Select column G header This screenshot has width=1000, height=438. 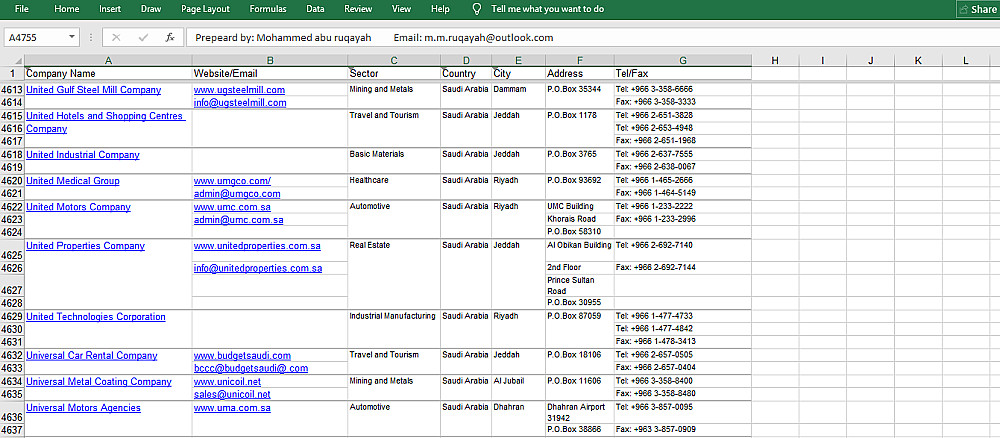point(682,61)
